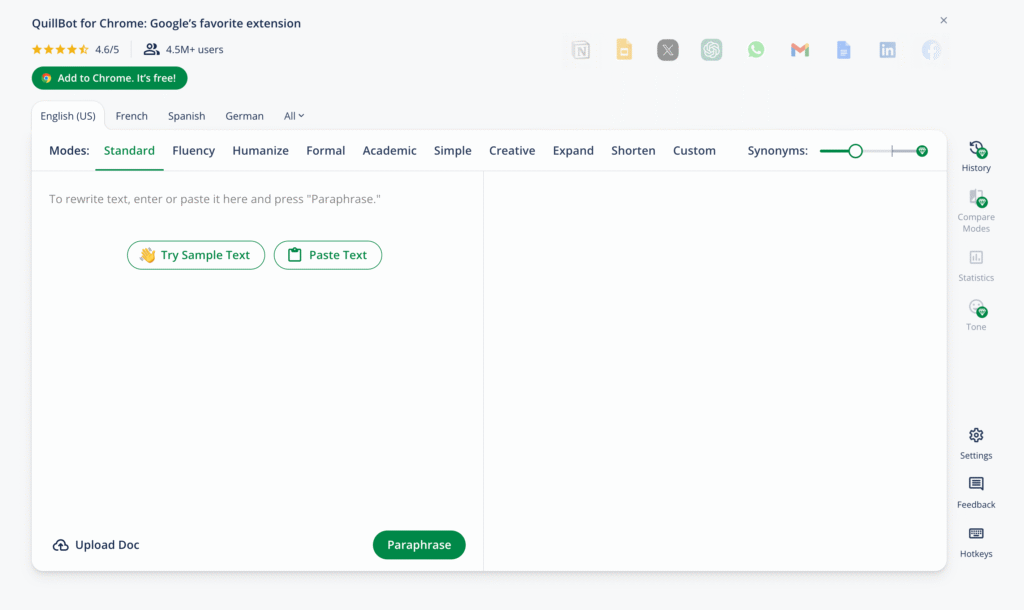
Task: Switch to the Spanish language tab
Action: (186, 116)
